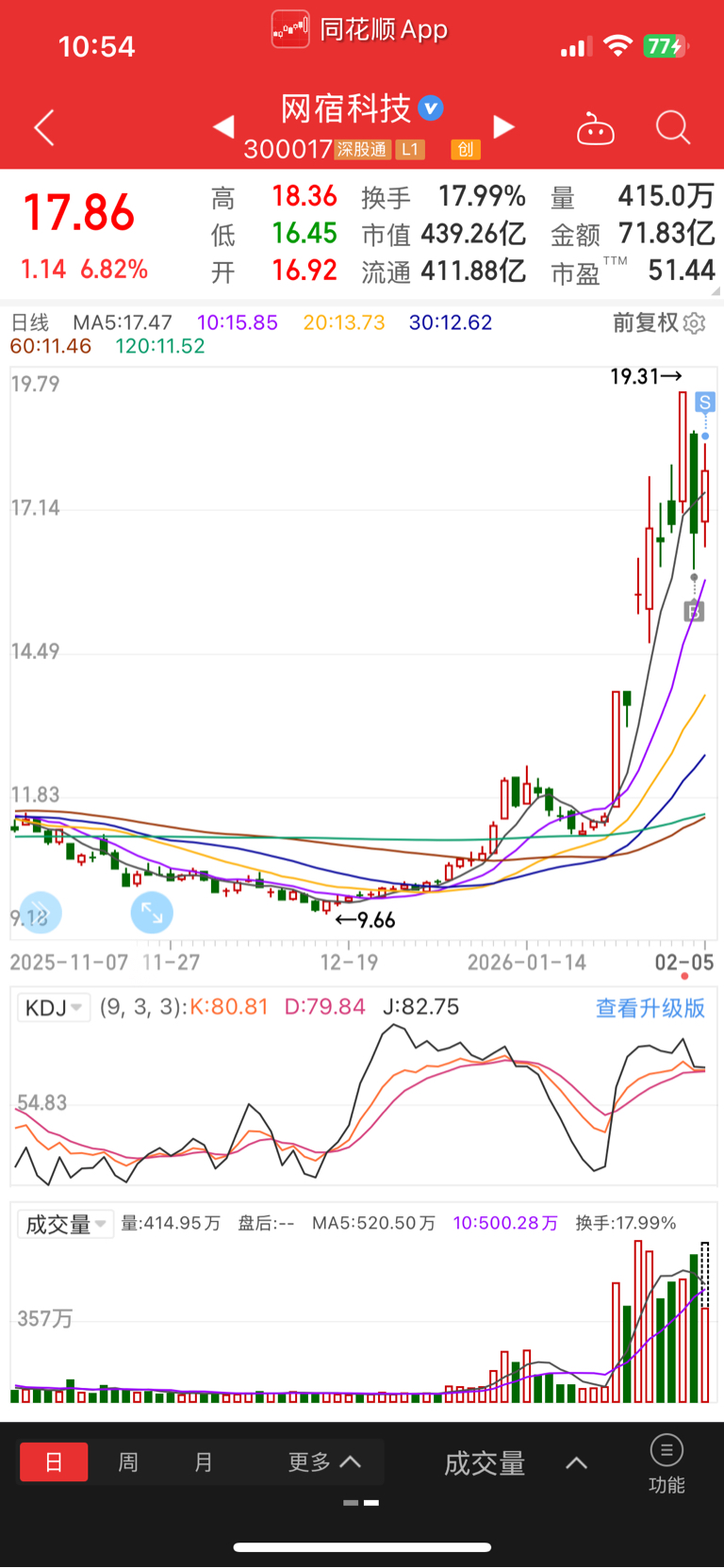Tap the green 120:11.52 MA legend
Image resolution: width=724 pixels, height=1568 pixels.
(160, 346)
